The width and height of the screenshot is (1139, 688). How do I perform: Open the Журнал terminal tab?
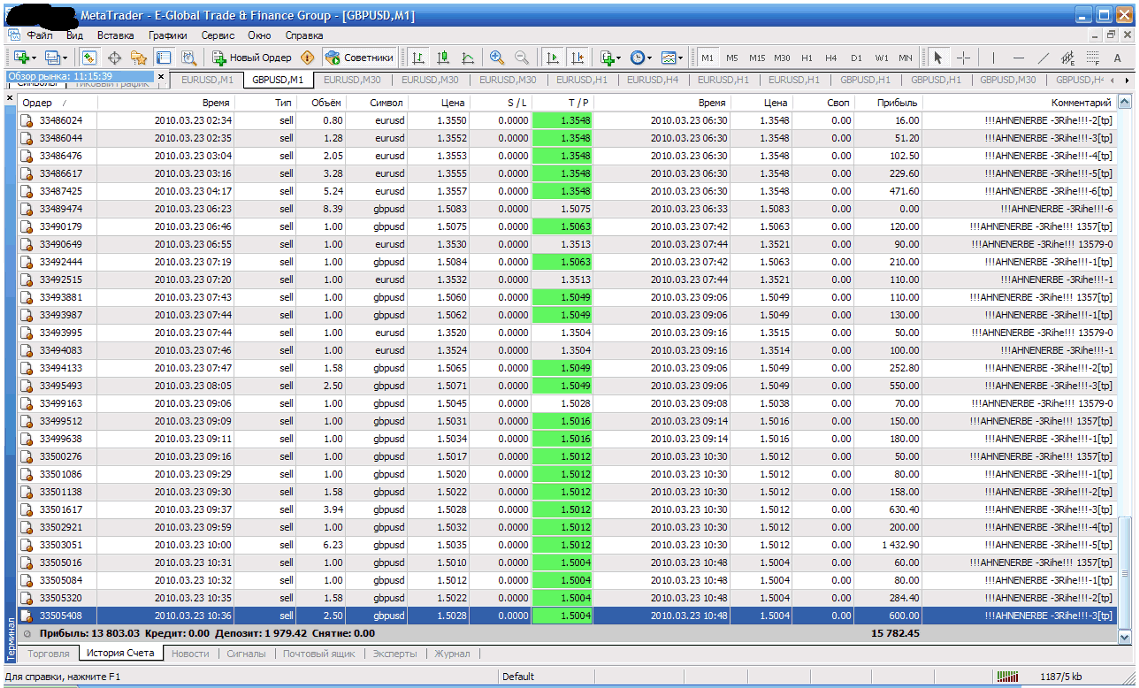tap(452, 654)
